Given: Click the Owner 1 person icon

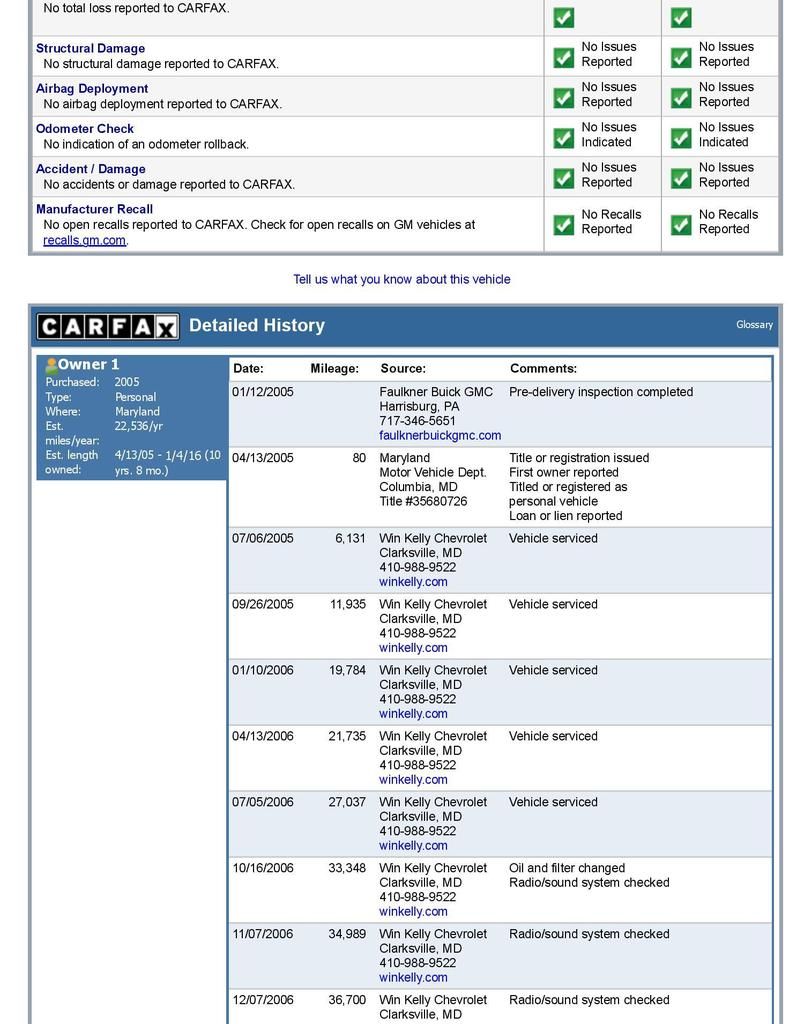Looking at the screenshot, I should (x=51, y=365).
